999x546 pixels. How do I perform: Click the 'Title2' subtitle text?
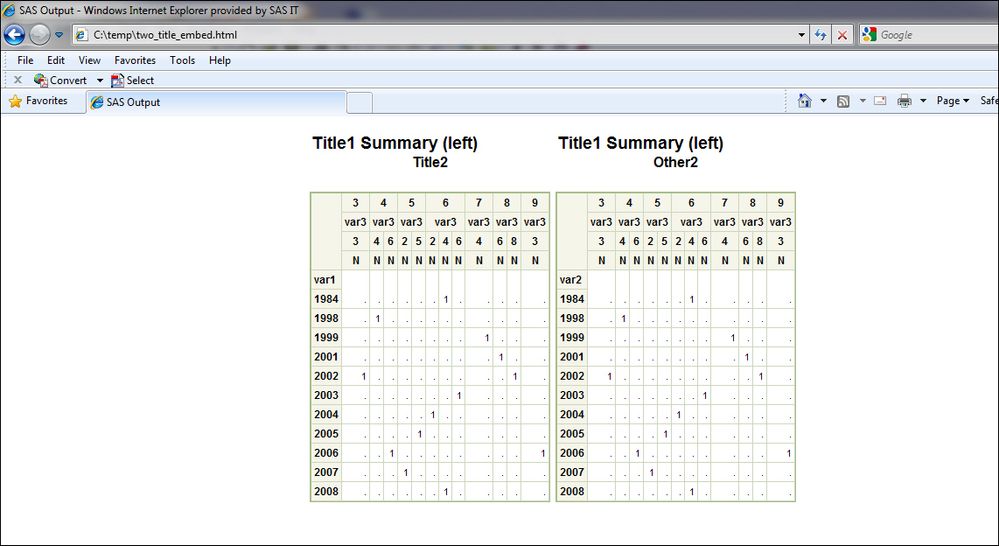click(430, 162)
